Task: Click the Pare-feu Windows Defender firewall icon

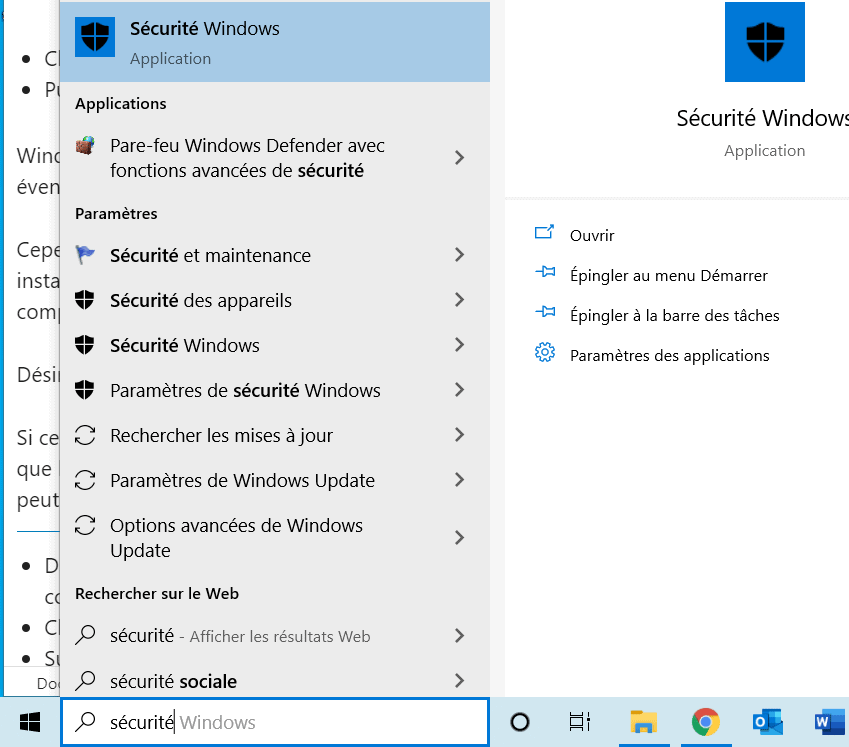Action: (x=85, y=146)
